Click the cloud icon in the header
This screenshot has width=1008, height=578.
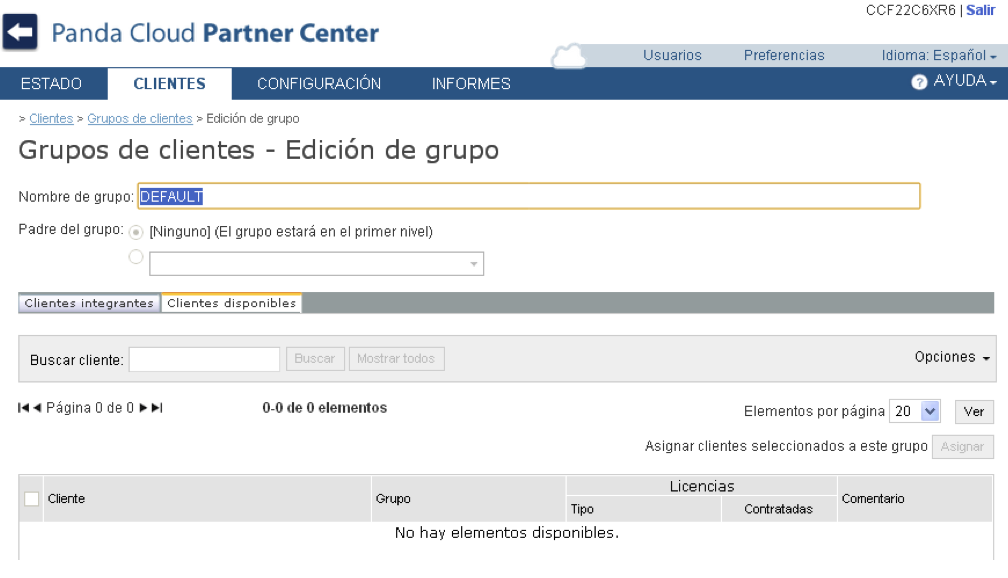567,57
